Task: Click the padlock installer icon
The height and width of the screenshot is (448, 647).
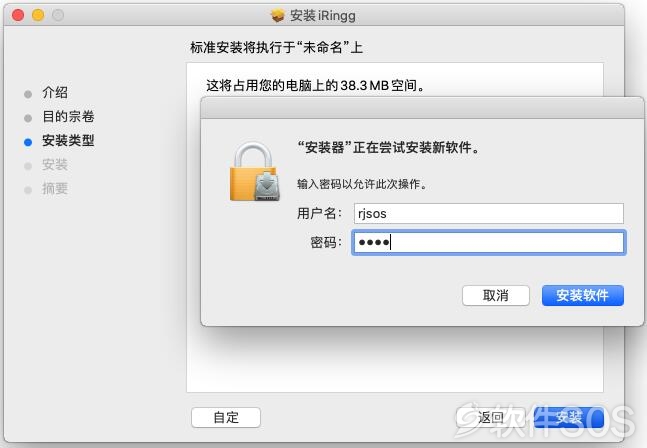Action: pyautogui.click(x=255, y=171)
